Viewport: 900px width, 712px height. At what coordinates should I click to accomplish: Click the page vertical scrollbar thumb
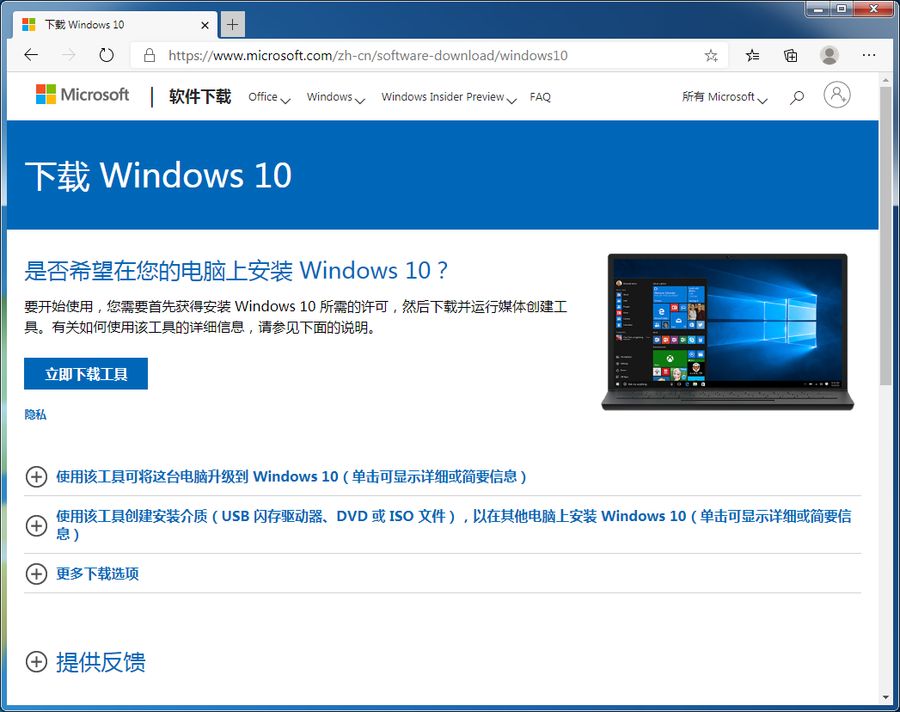click(886, 235)
